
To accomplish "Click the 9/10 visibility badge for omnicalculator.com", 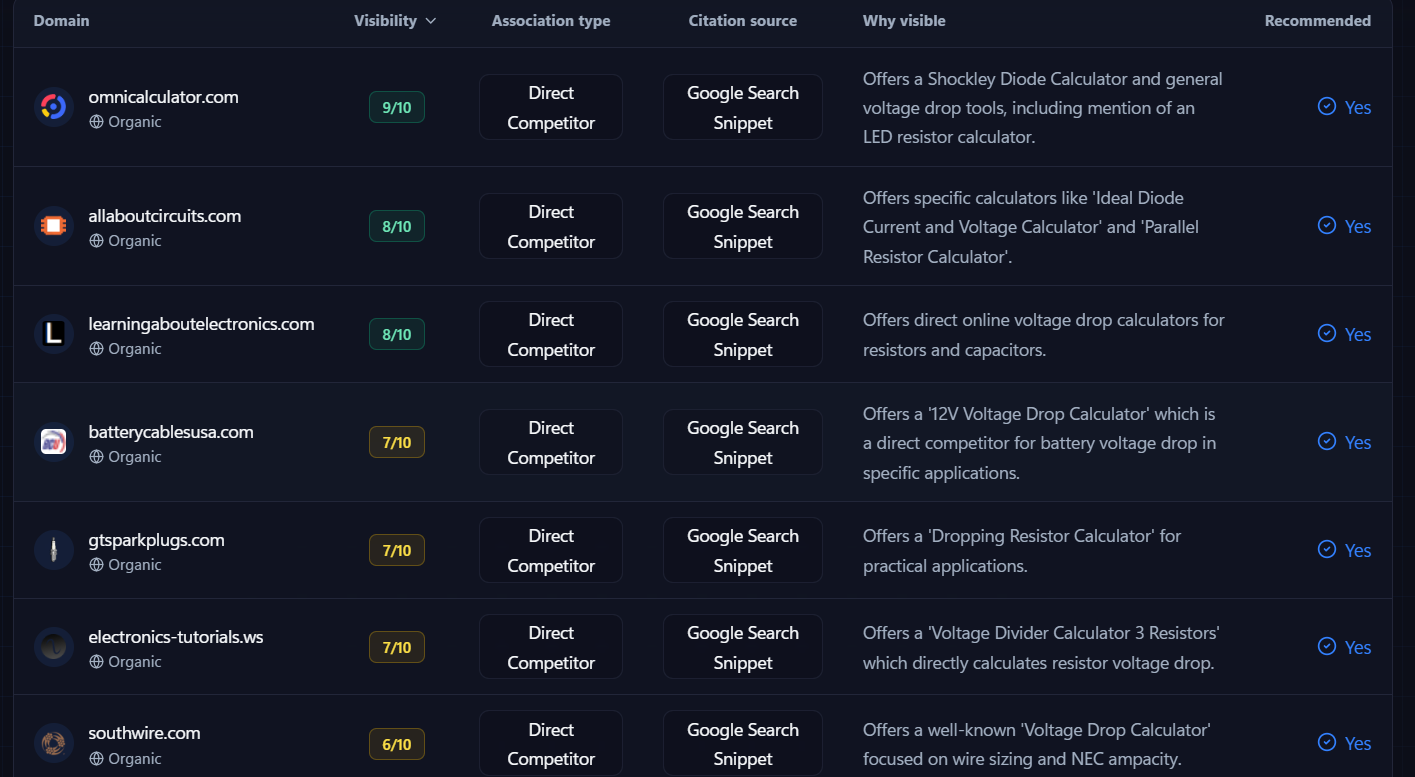I will [397, 107].
